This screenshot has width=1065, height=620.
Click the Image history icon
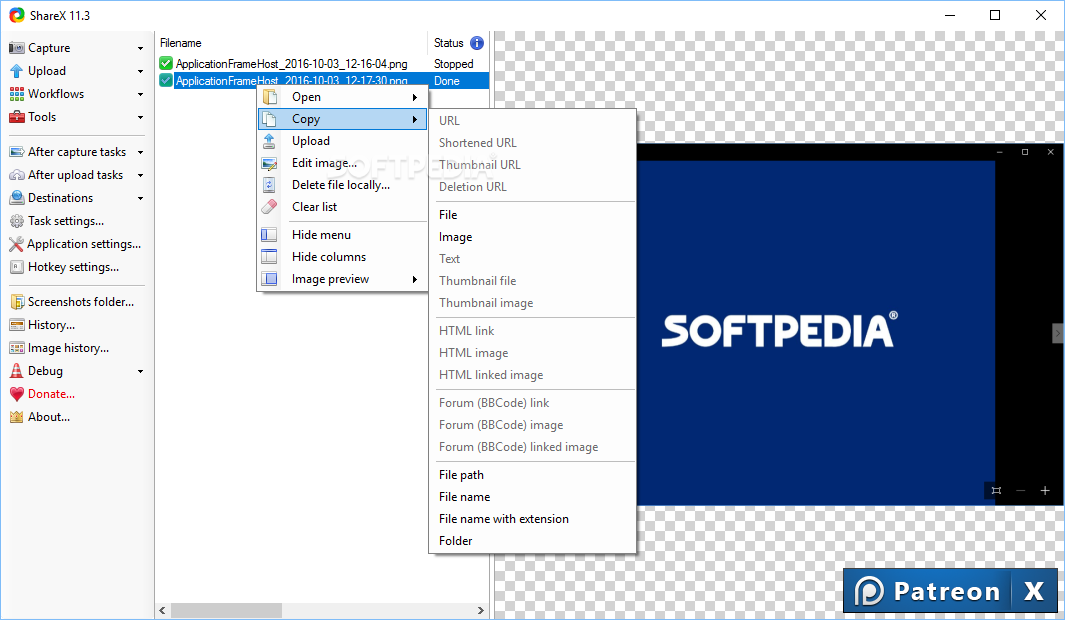click(x=16, y=348)
